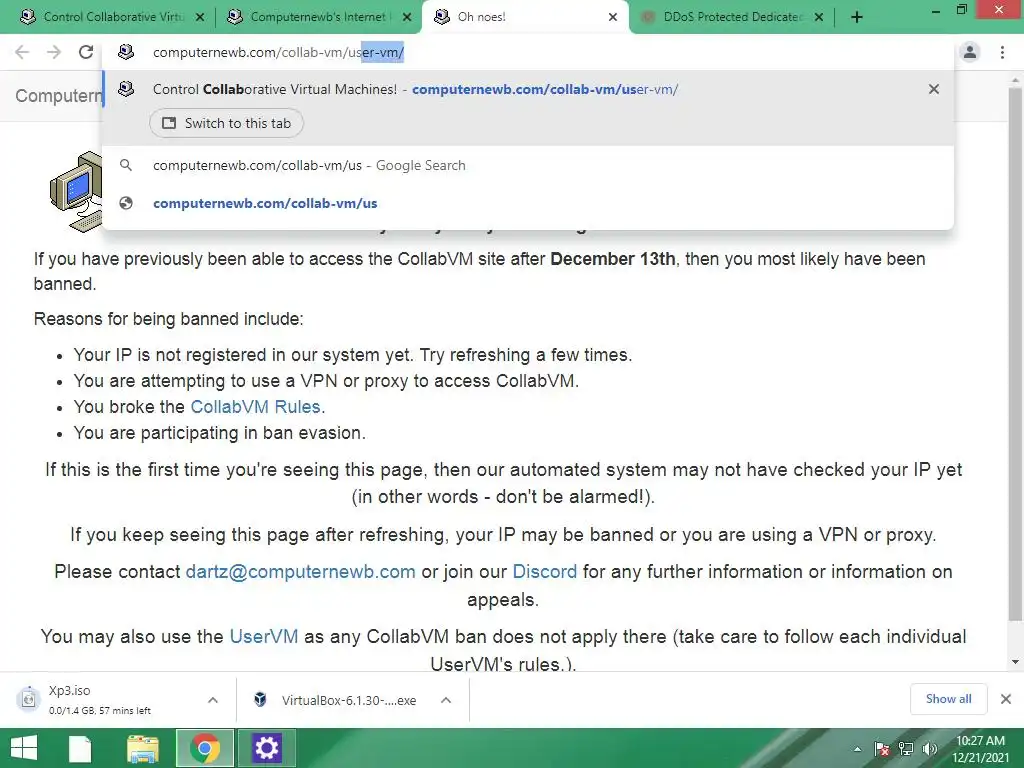Click the highlighted Control Collaborative Virtual Machines suggestion

pos(528,108)
